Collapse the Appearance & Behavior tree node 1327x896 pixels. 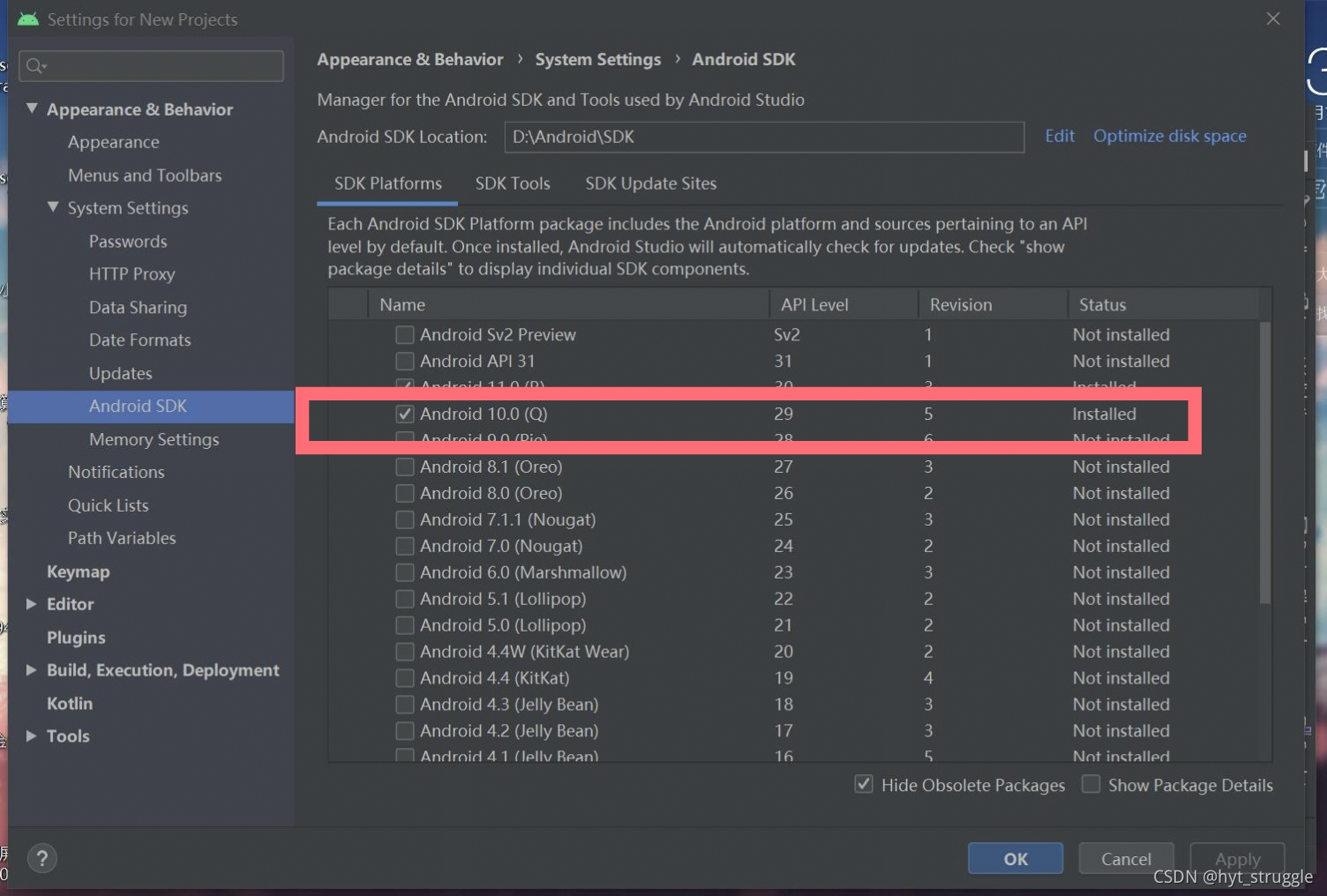click(32, 108)
